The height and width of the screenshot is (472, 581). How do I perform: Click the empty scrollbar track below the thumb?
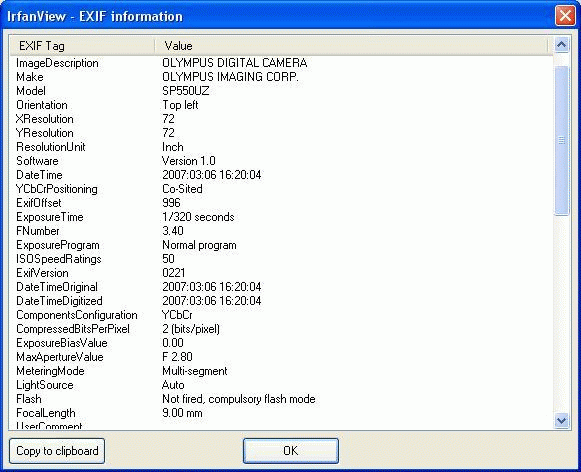pos(561,314)
